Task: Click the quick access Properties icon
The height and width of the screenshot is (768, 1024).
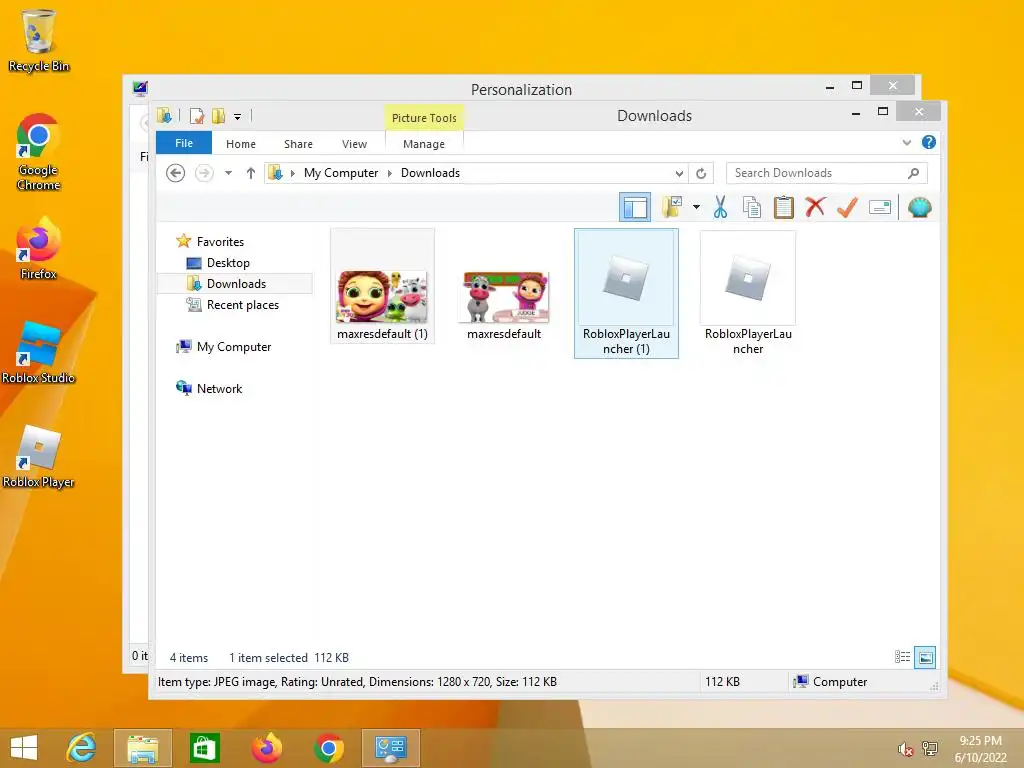Action: click(197, 116)
